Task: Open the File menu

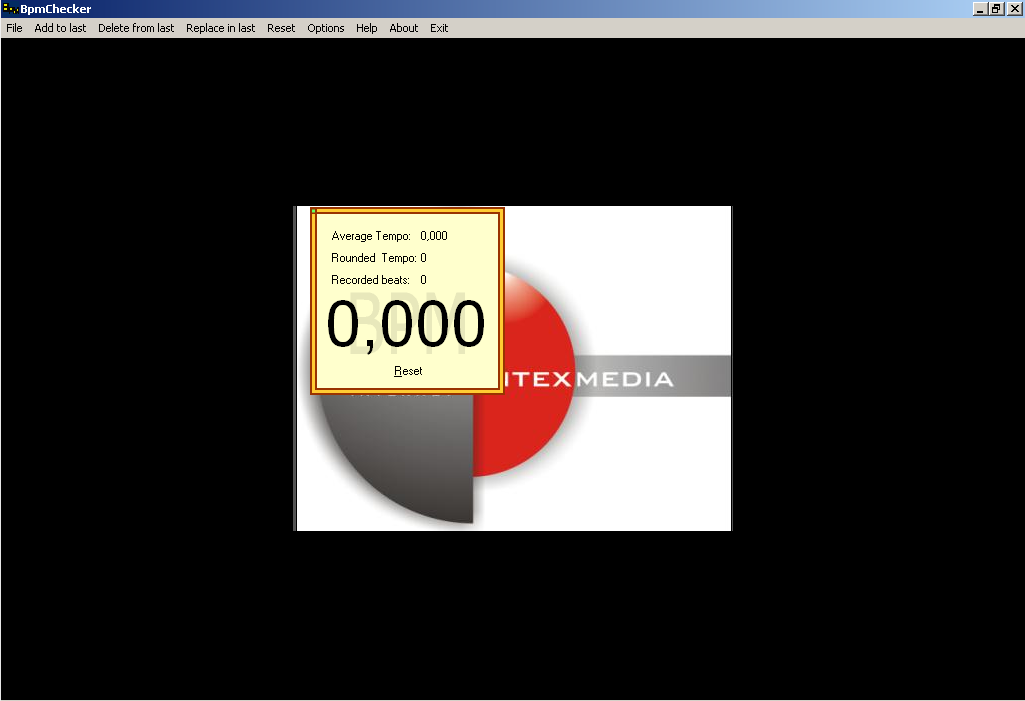Action: click(14, 28)
